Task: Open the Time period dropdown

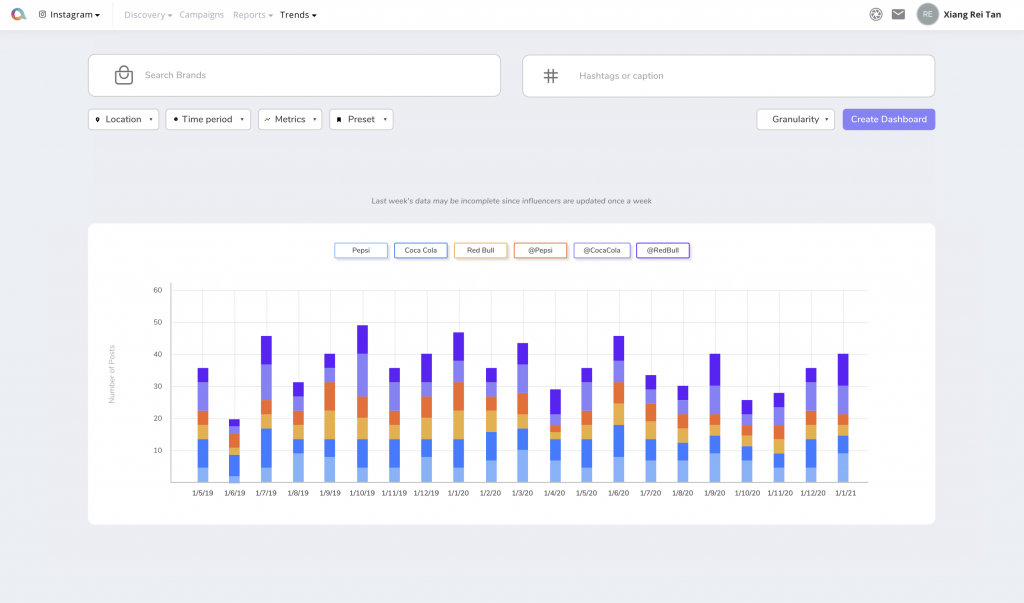Action: pos(208,120)
